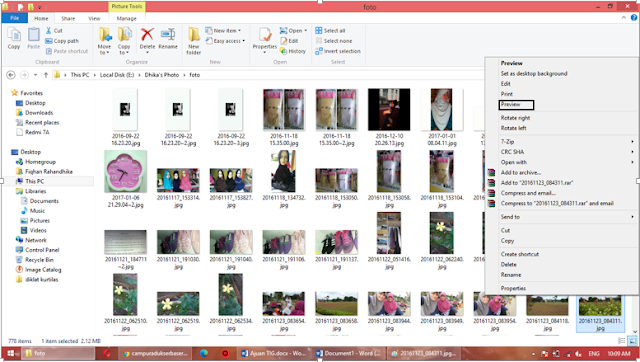Open Downloads in Favorites
The width and height of the screenshot is (640, 362).
point(39,113)
